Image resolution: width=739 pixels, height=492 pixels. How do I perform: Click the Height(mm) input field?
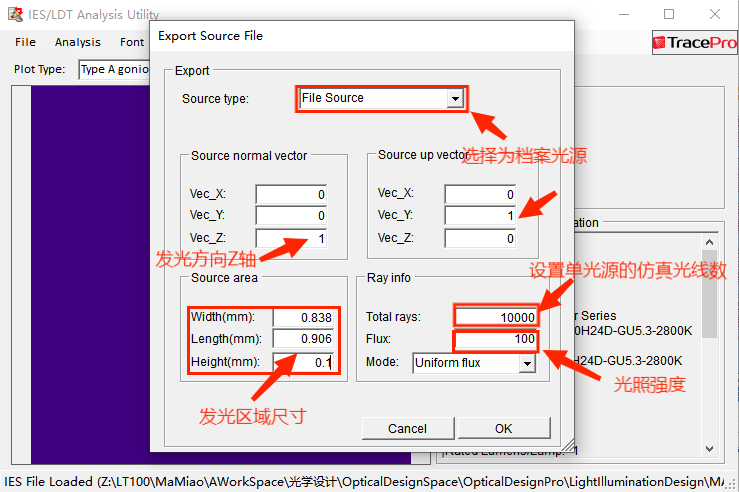pos(303,362)
